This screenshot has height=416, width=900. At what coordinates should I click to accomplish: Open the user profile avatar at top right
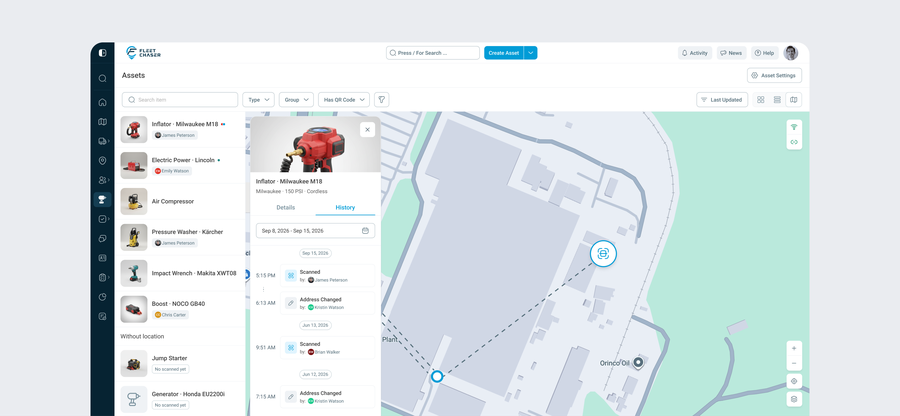[791, 53]
